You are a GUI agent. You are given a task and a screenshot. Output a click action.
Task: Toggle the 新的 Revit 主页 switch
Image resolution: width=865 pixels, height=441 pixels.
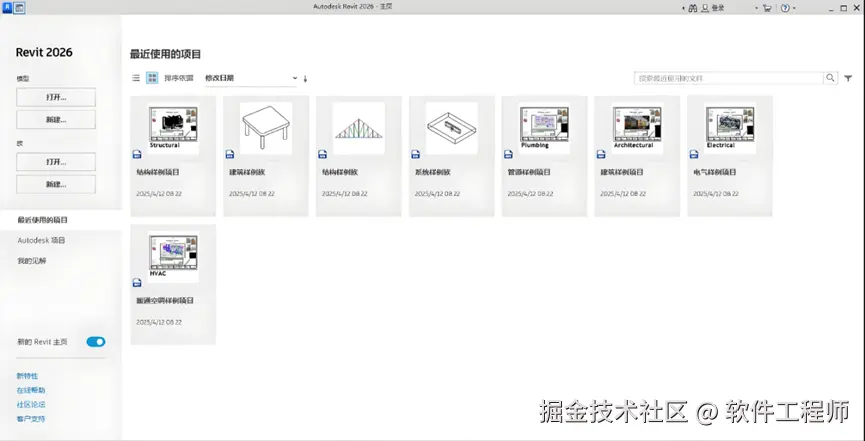(x=95, y=342)
